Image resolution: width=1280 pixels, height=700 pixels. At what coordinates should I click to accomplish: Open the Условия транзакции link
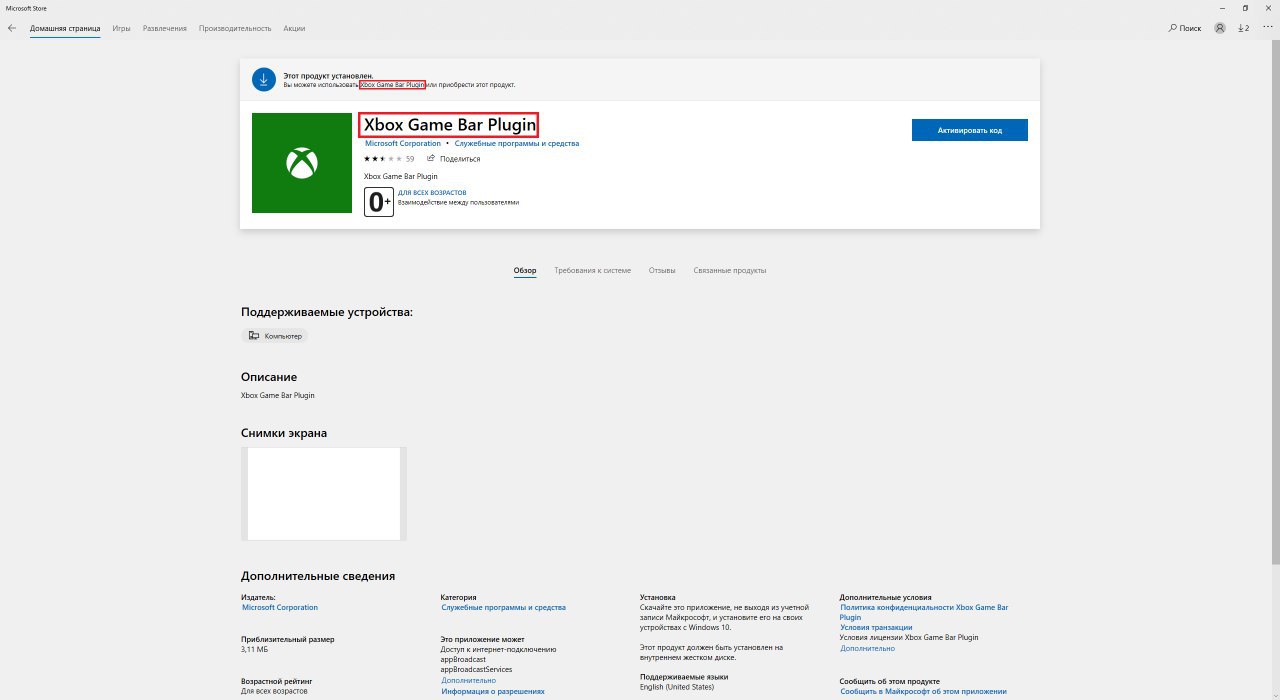point(876,627)
